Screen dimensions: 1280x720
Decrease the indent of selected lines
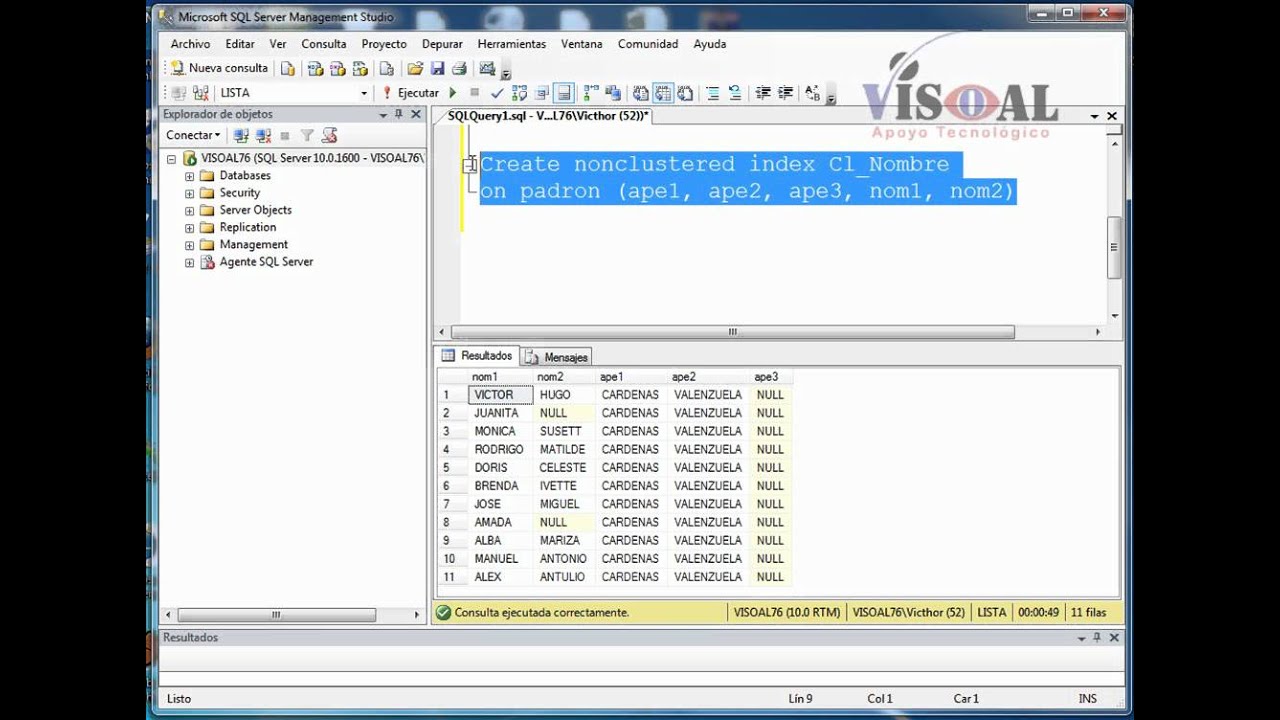point(763,93)
